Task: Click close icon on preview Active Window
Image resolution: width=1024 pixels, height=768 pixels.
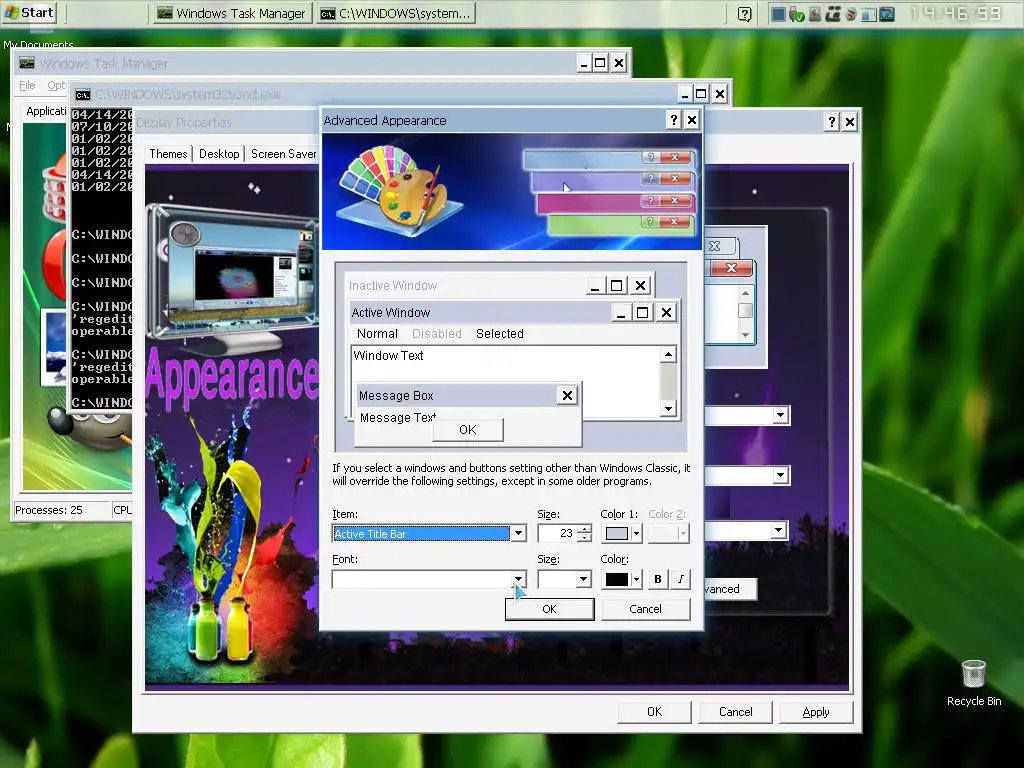Action: (x=666, y=312)
